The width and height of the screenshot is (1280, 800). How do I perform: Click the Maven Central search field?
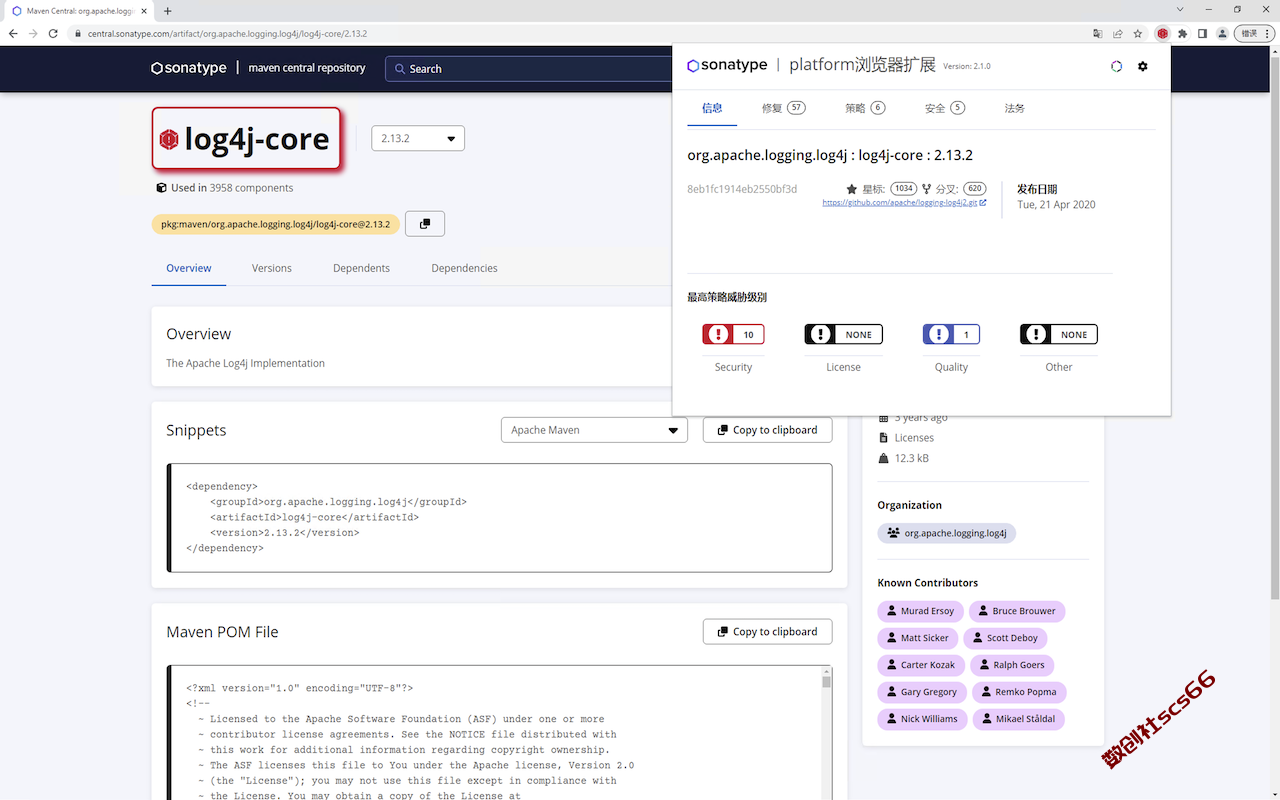pos(528,69)
